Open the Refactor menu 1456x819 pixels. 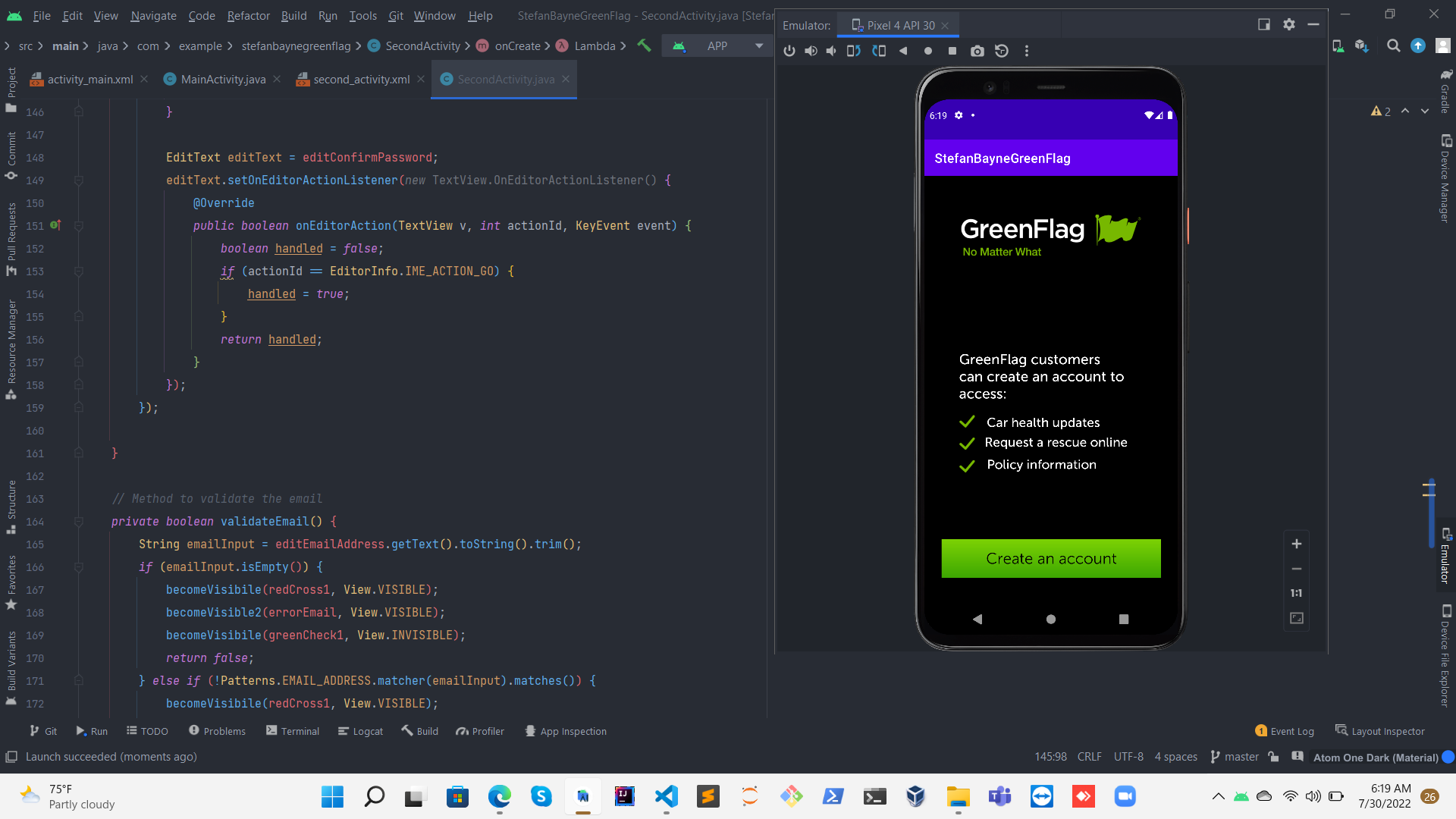pyautogui.click(x=248, y=15)
